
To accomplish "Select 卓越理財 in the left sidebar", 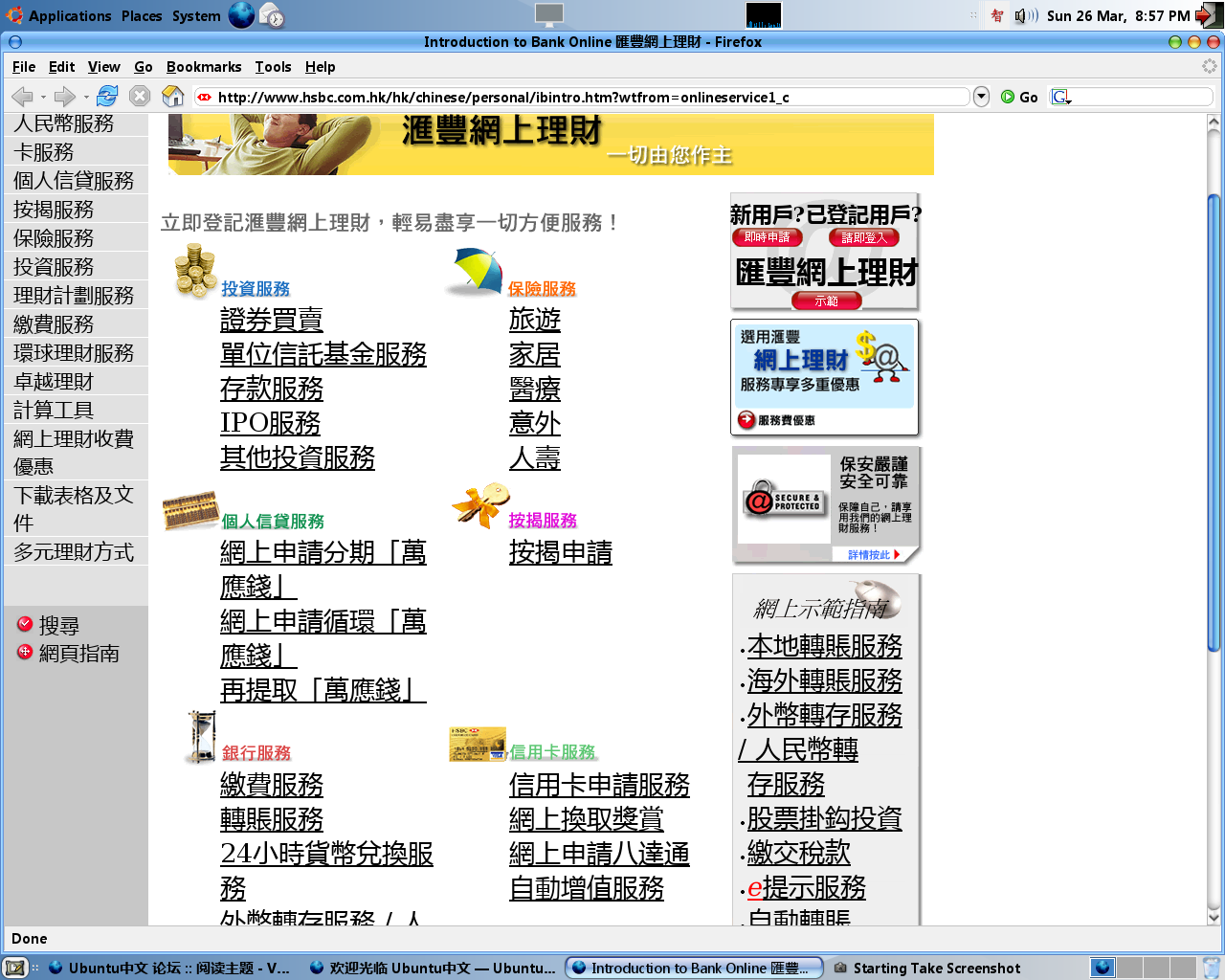I will pyautogui.click(x=54, y=381).
